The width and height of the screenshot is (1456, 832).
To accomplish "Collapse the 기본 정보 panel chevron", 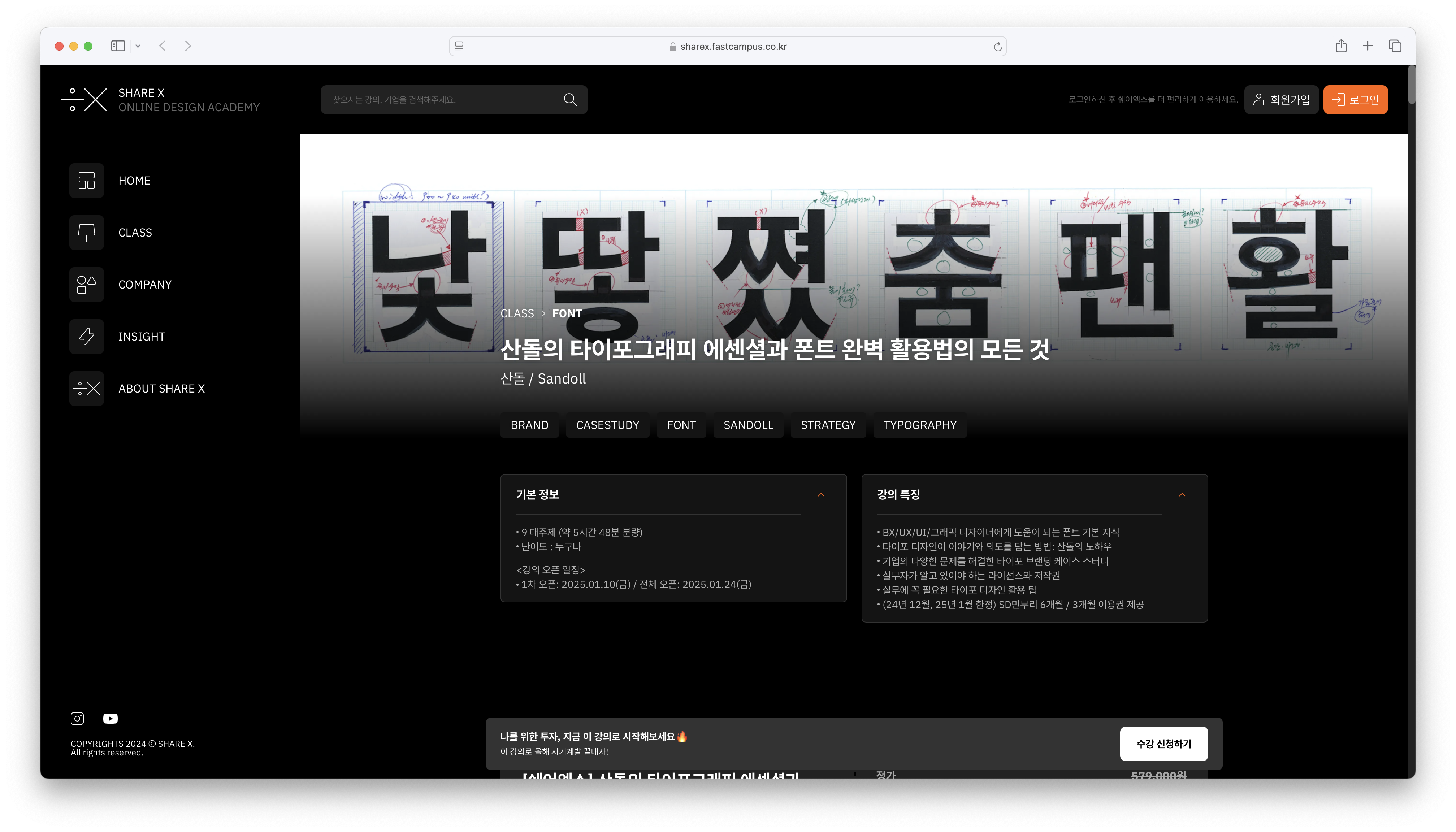I will (x=821, y=494).
